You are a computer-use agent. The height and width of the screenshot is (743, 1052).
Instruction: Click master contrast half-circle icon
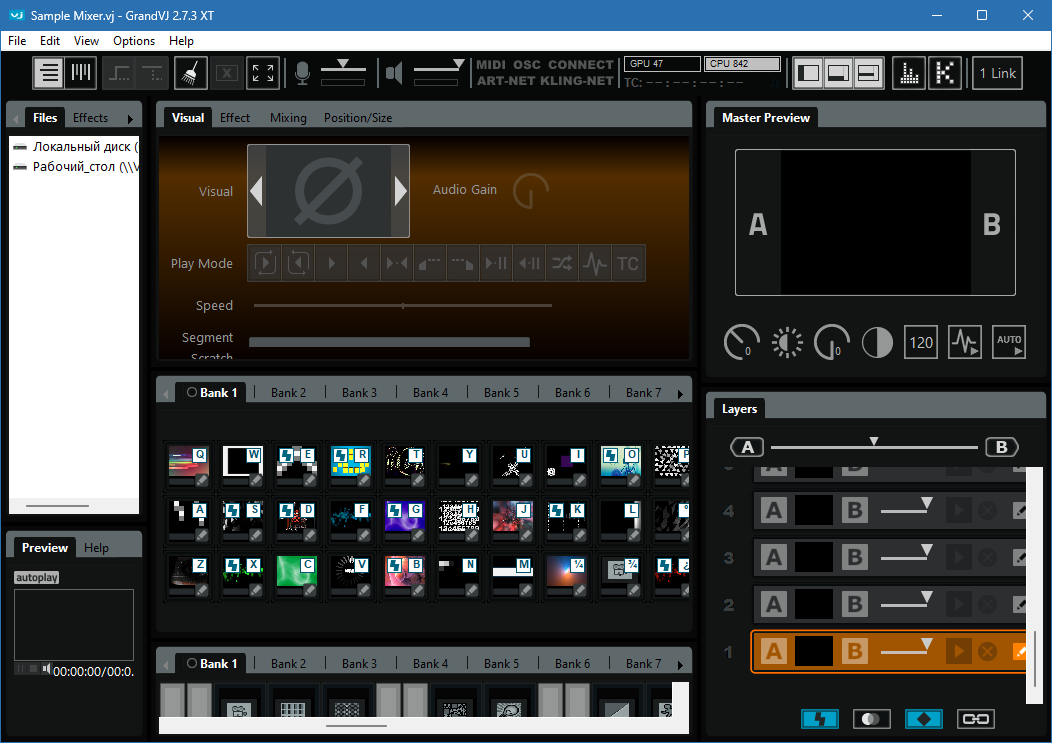877,342
